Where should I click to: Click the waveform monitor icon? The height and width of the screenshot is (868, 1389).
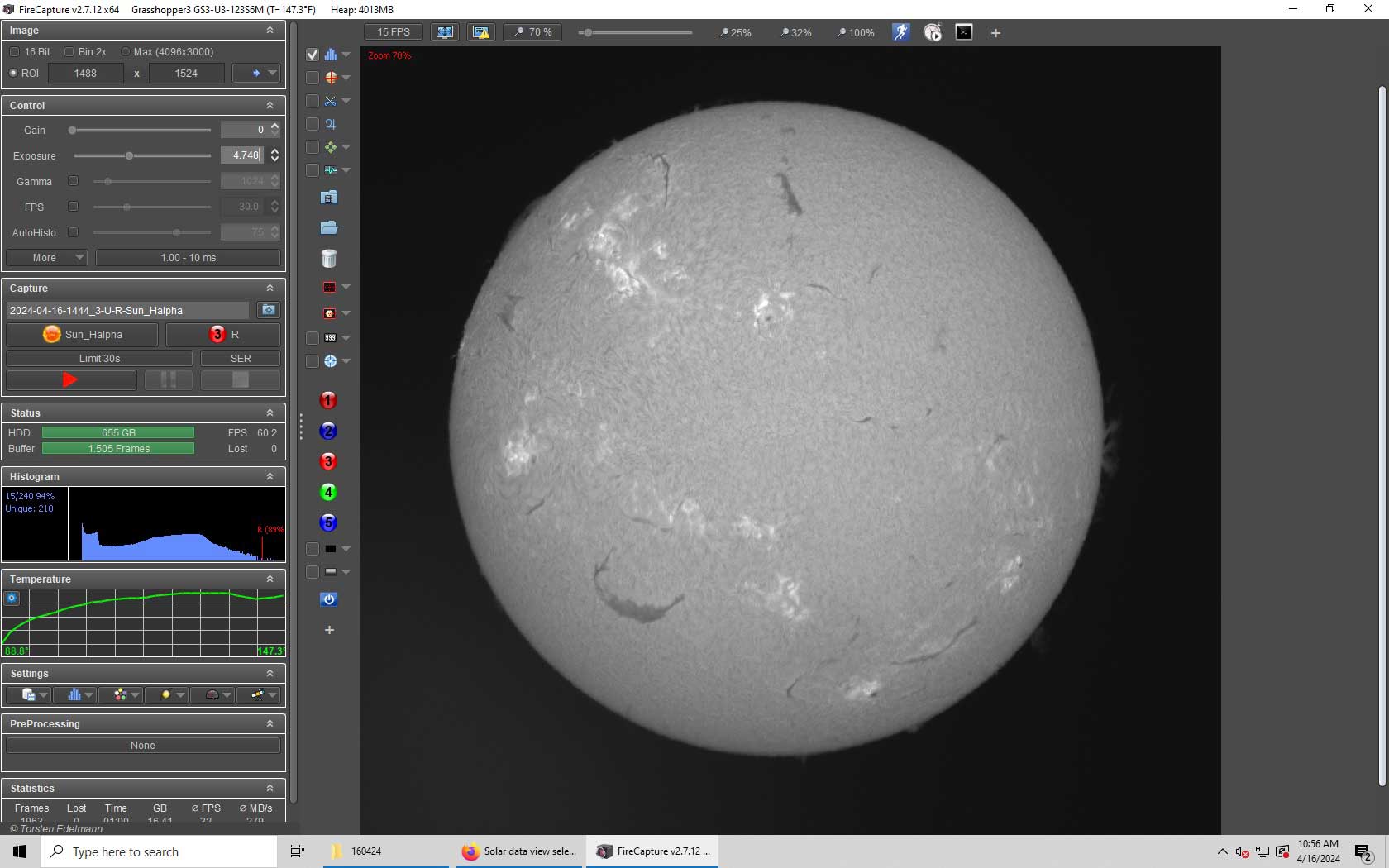click(x=330, y=170)
